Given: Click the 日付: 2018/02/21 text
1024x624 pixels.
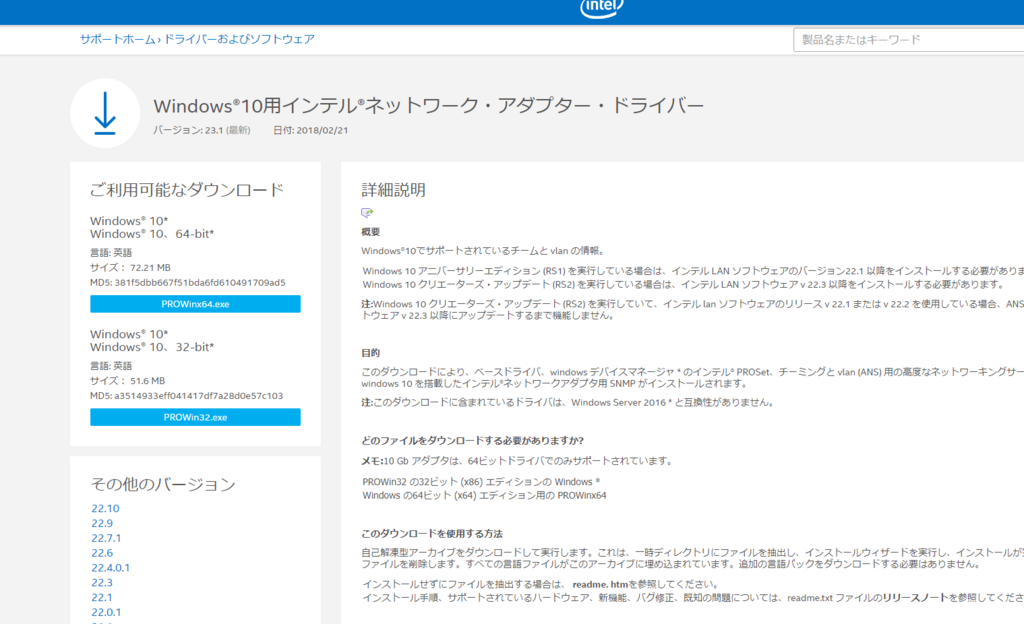Looking at the screenshot, I should pos(310,131).
